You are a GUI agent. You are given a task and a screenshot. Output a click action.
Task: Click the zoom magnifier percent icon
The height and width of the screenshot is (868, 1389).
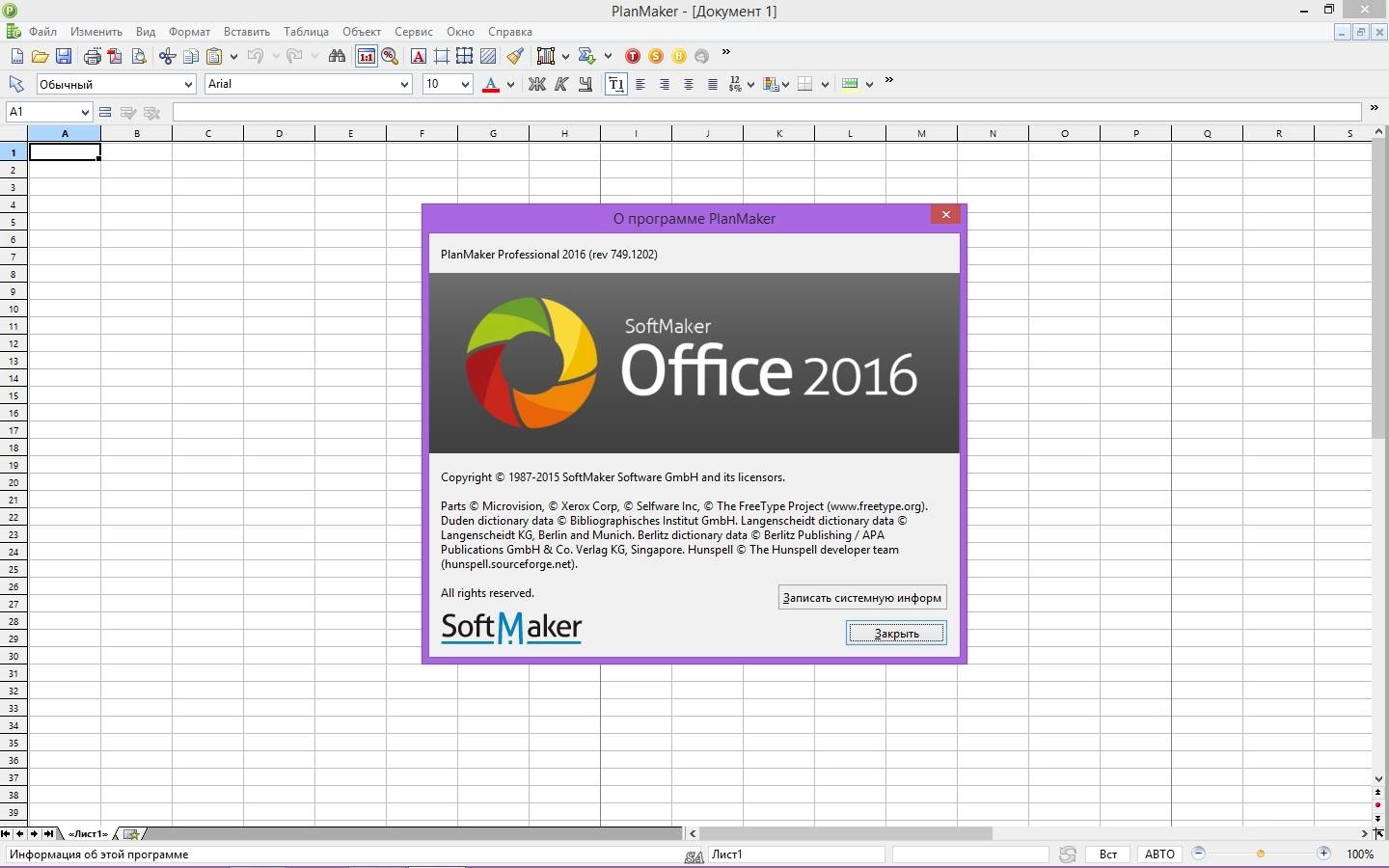[x=390, y=56]
